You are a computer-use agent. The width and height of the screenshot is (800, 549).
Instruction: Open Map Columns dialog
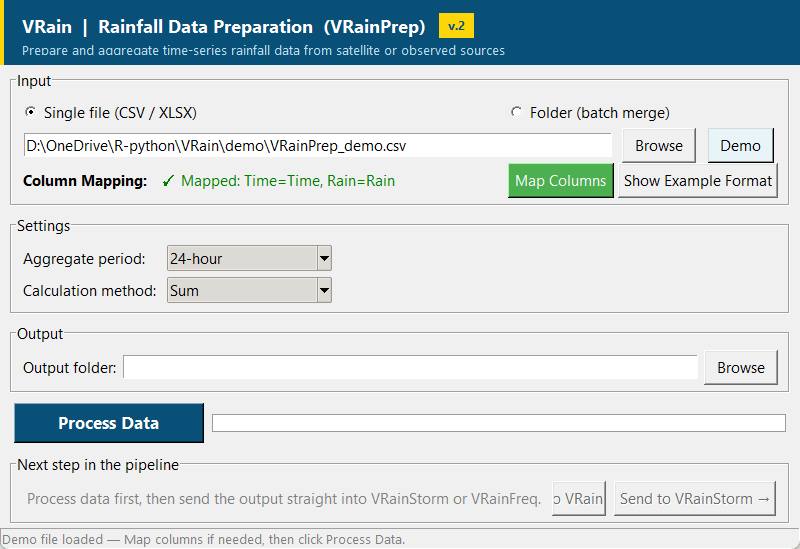561,181
